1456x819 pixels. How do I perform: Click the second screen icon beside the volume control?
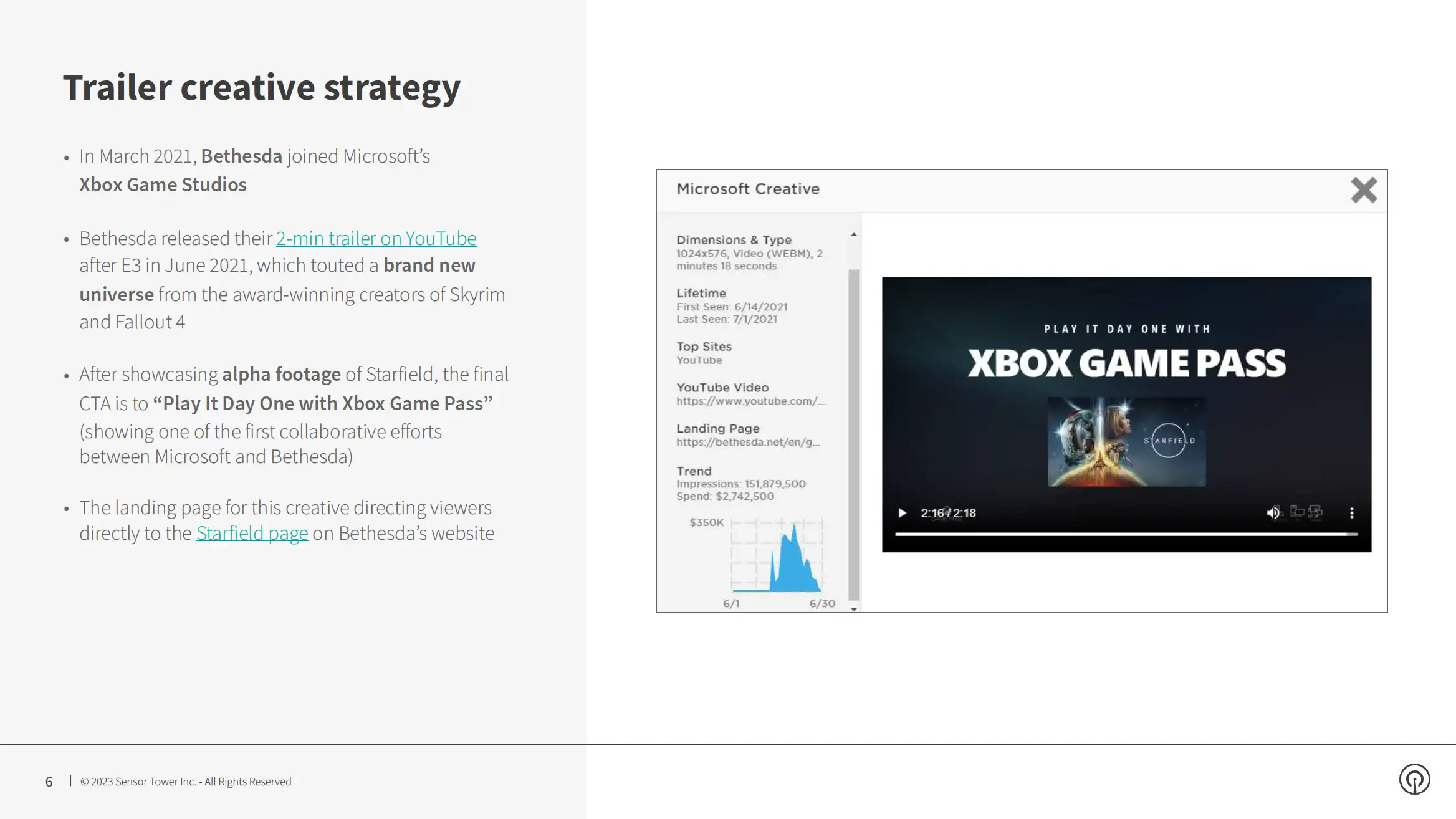coord(1315,512)
